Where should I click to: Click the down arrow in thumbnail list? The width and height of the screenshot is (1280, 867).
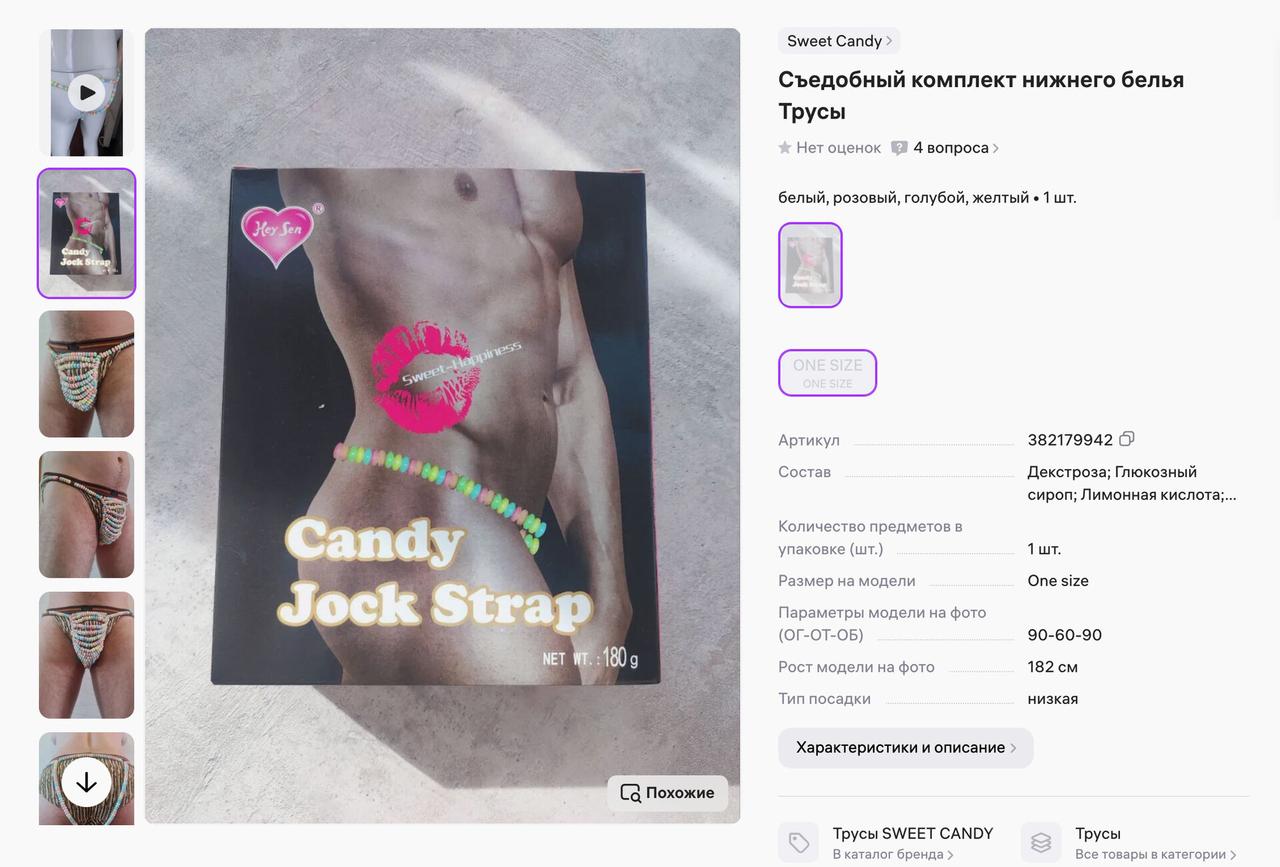(86, 782)
